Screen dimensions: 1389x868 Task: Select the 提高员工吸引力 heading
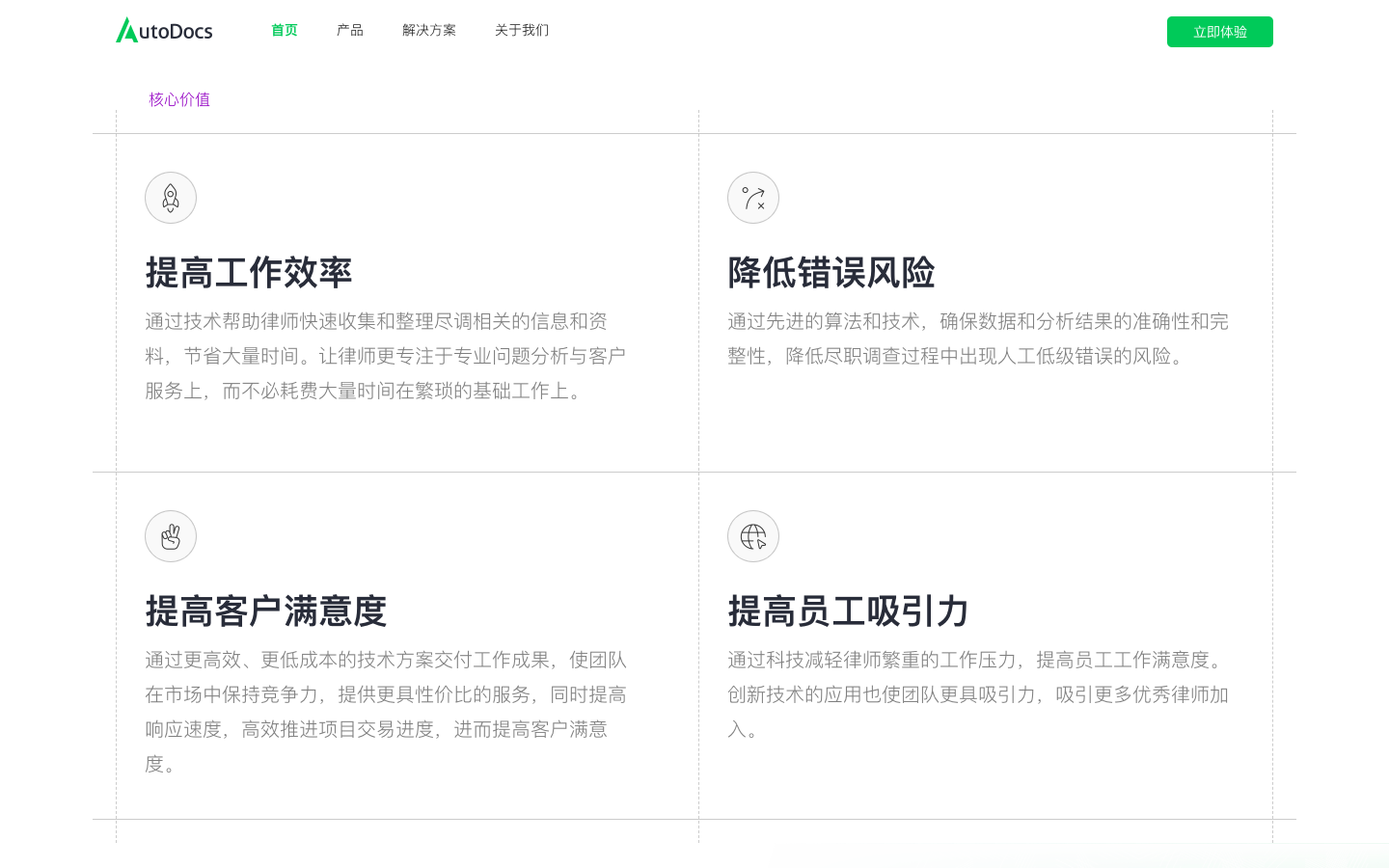point(848,611)
